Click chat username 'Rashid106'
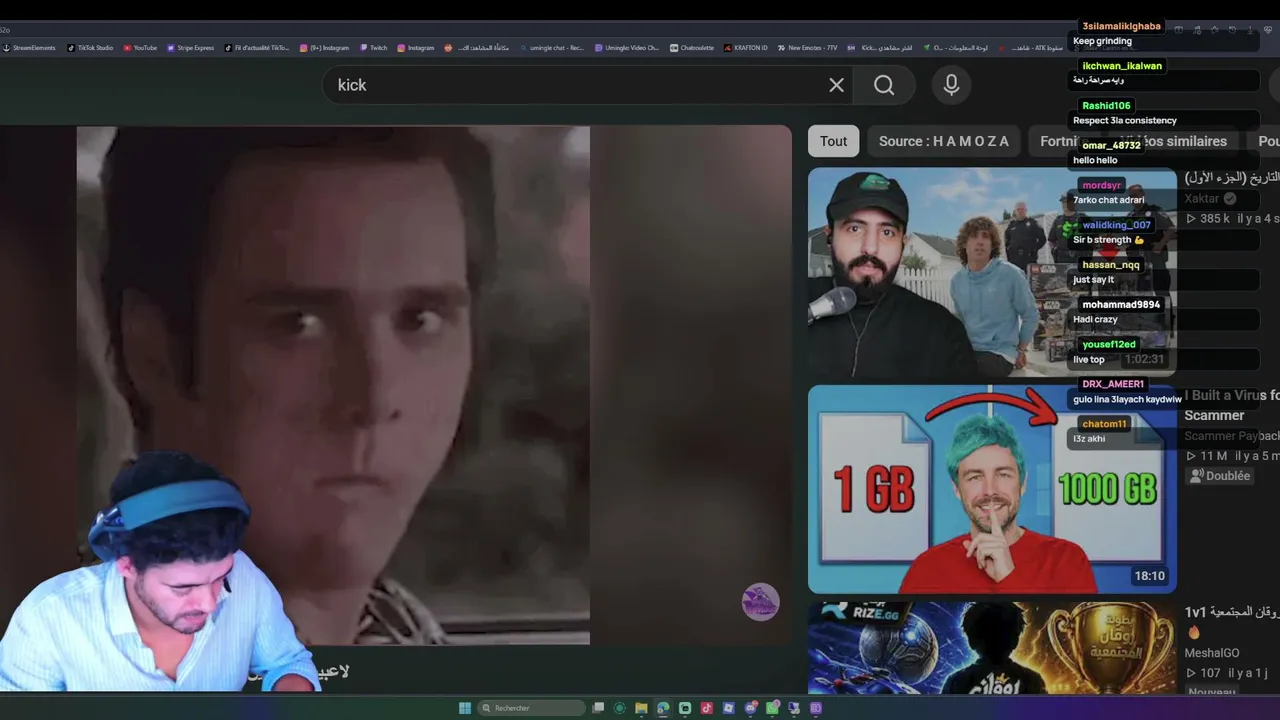The image size is (1280, 720). point(1106,105)
